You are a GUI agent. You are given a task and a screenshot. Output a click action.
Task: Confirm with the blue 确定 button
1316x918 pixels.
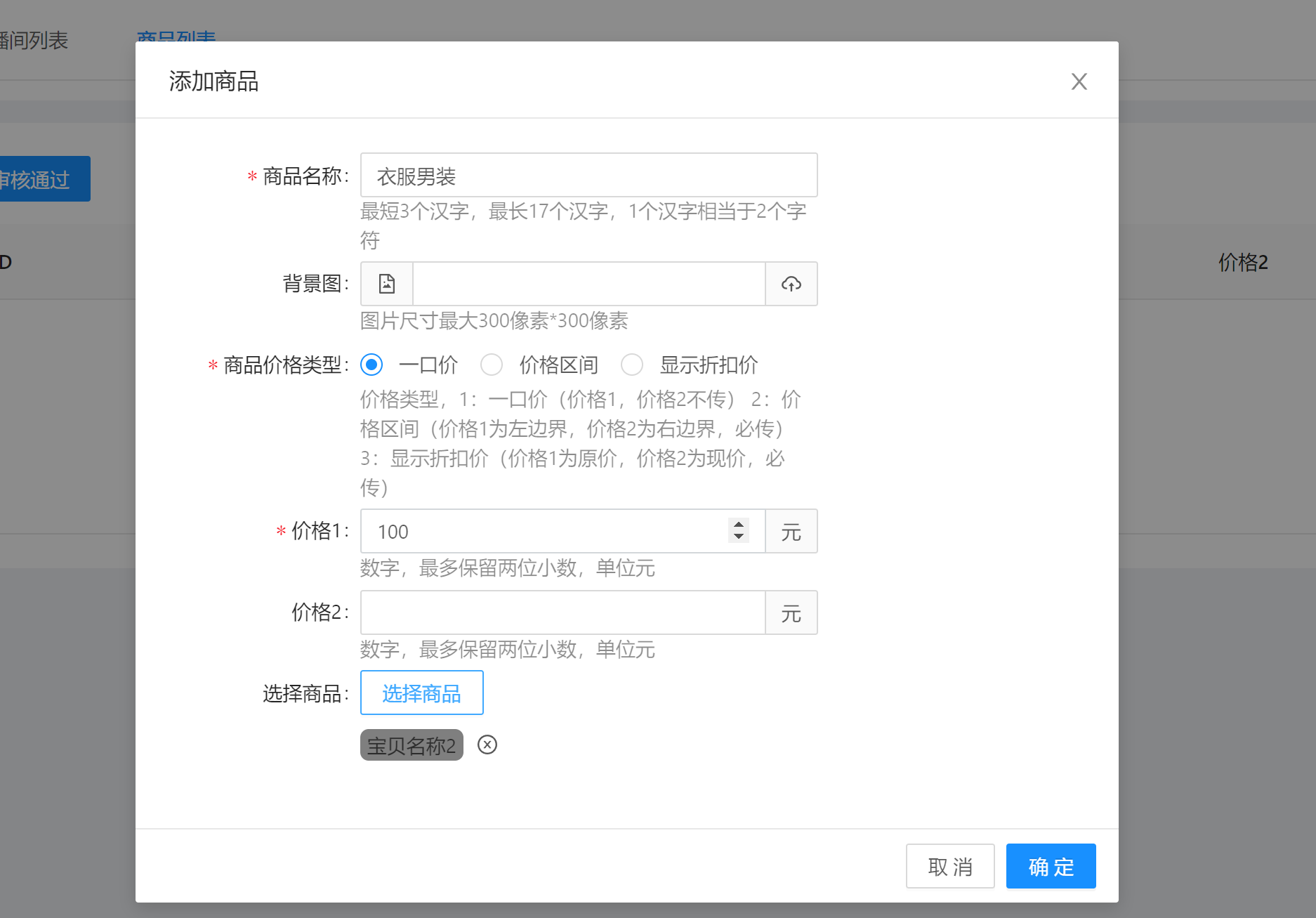pos(1051,866)
